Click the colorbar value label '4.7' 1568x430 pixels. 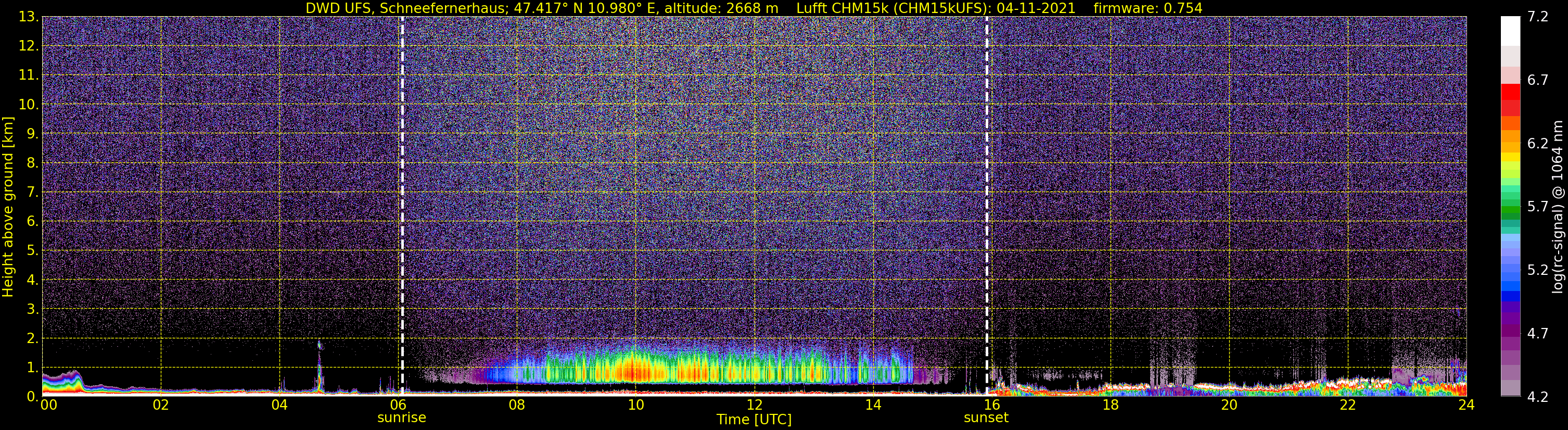pos(1538,334)
